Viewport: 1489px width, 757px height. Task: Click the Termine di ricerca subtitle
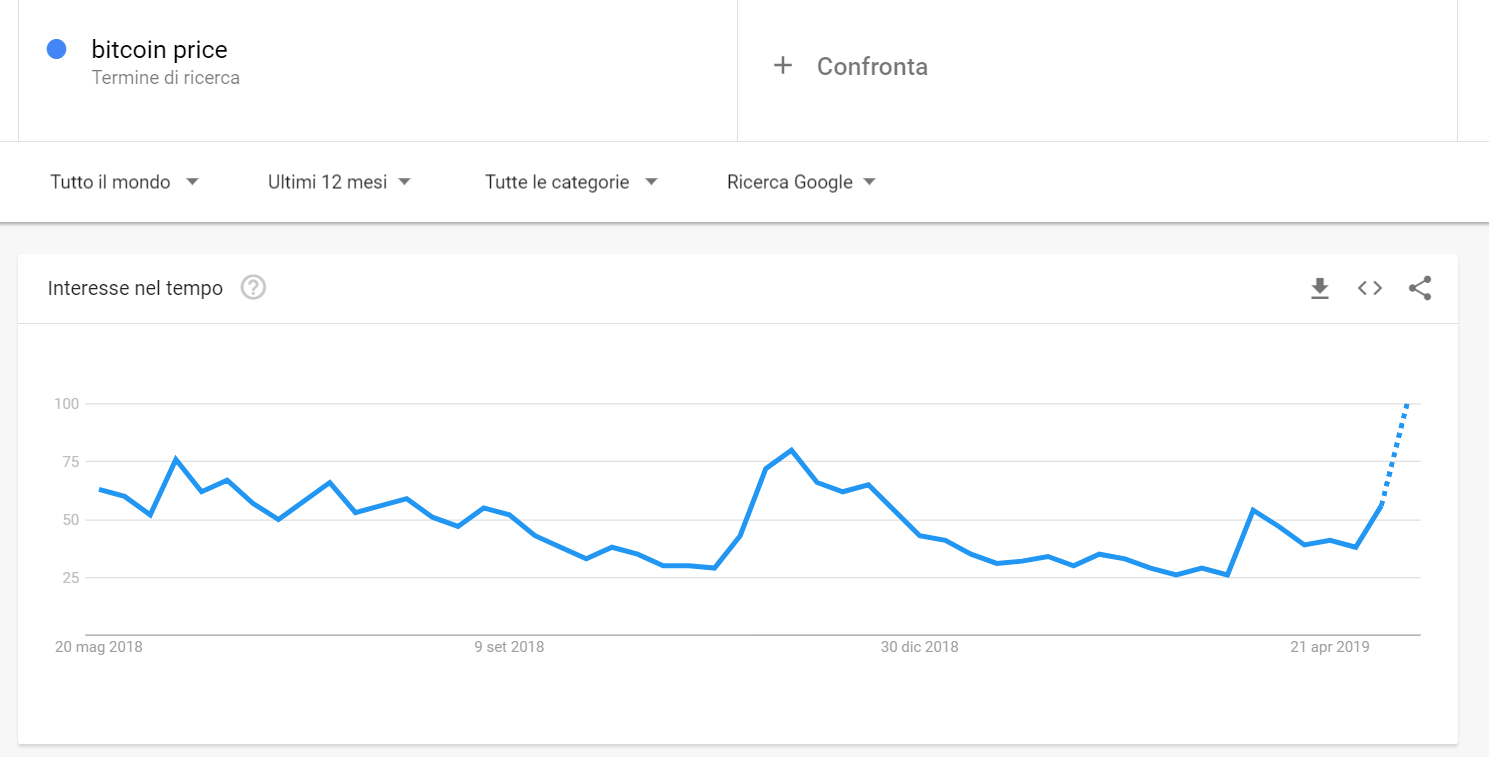166,77
